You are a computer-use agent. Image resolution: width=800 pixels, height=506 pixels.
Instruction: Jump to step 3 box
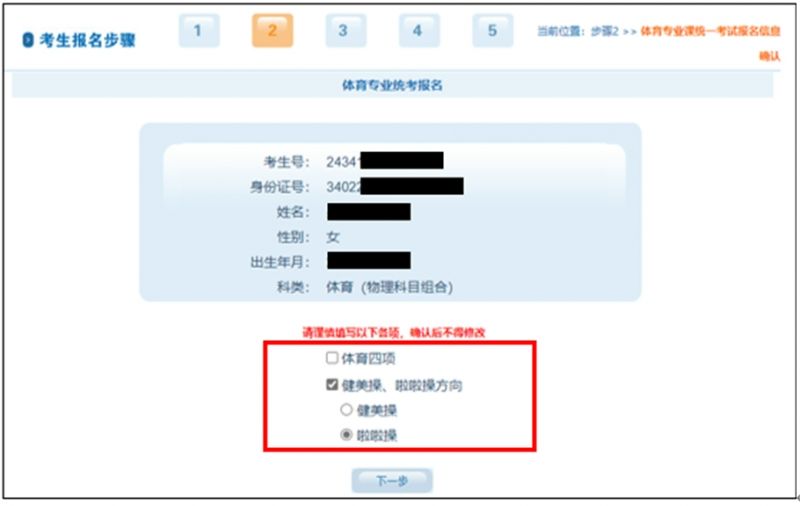346,31
